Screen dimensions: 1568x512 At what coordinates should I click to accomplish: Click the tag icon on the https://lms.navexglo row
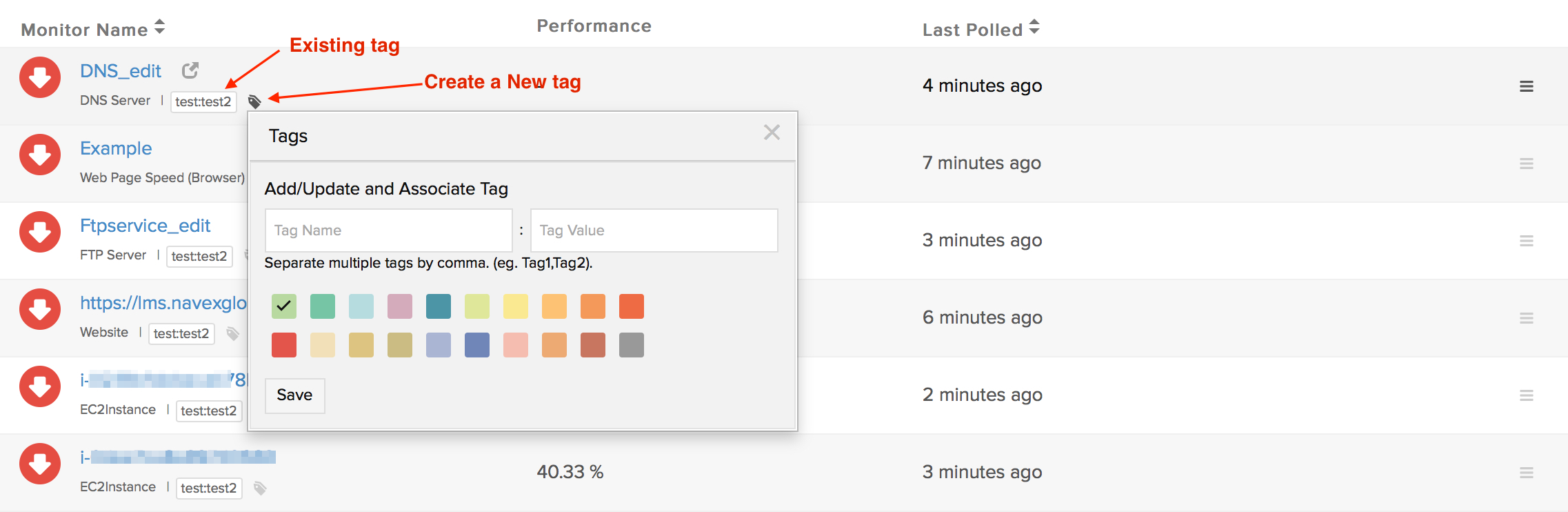(233, 334)
